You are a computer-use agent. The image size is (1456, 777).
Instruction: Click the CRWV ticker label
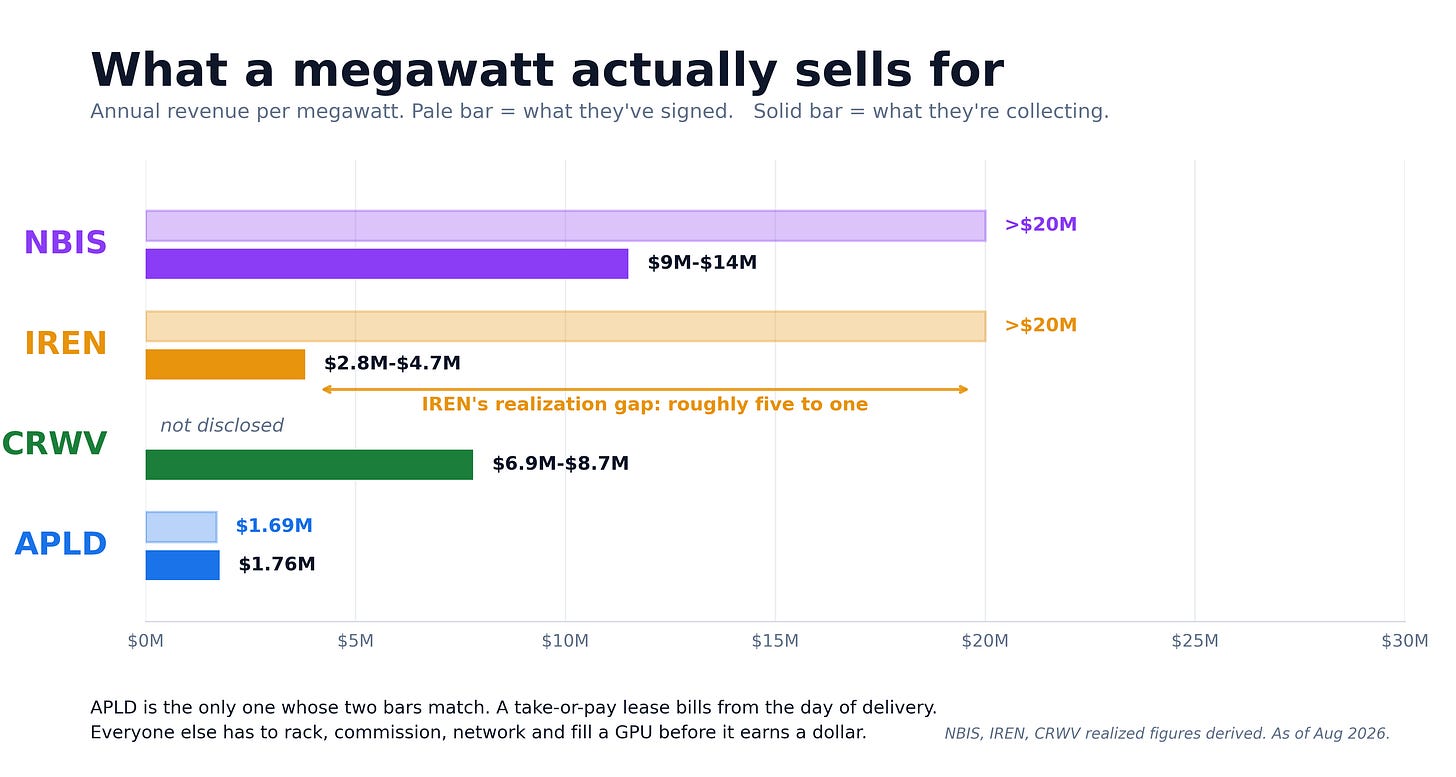[54, 444]
